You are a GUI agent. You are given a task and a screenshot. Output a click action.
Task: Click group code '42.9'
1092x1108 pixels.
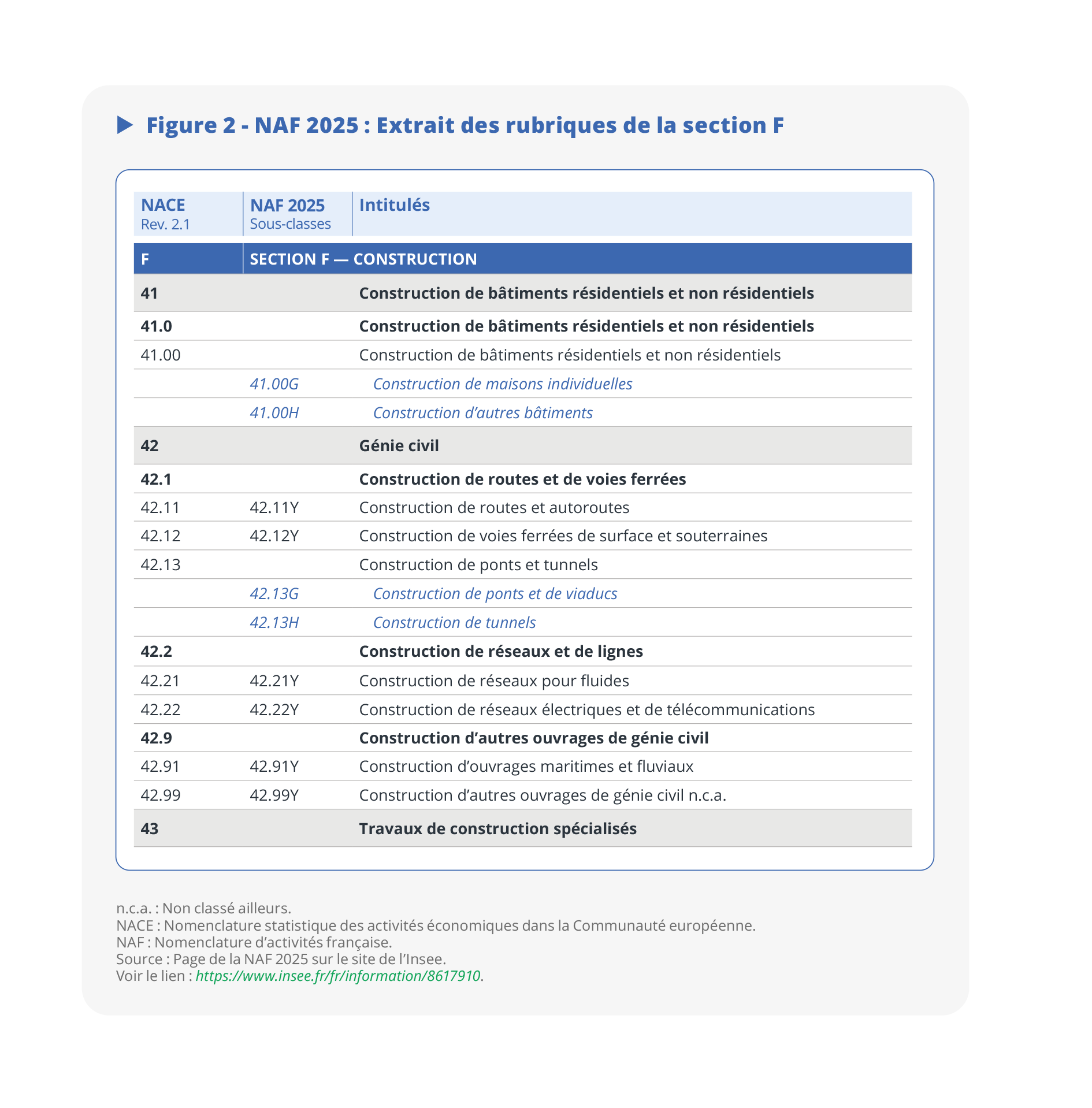pyautogui.click(x=156, y=738)
